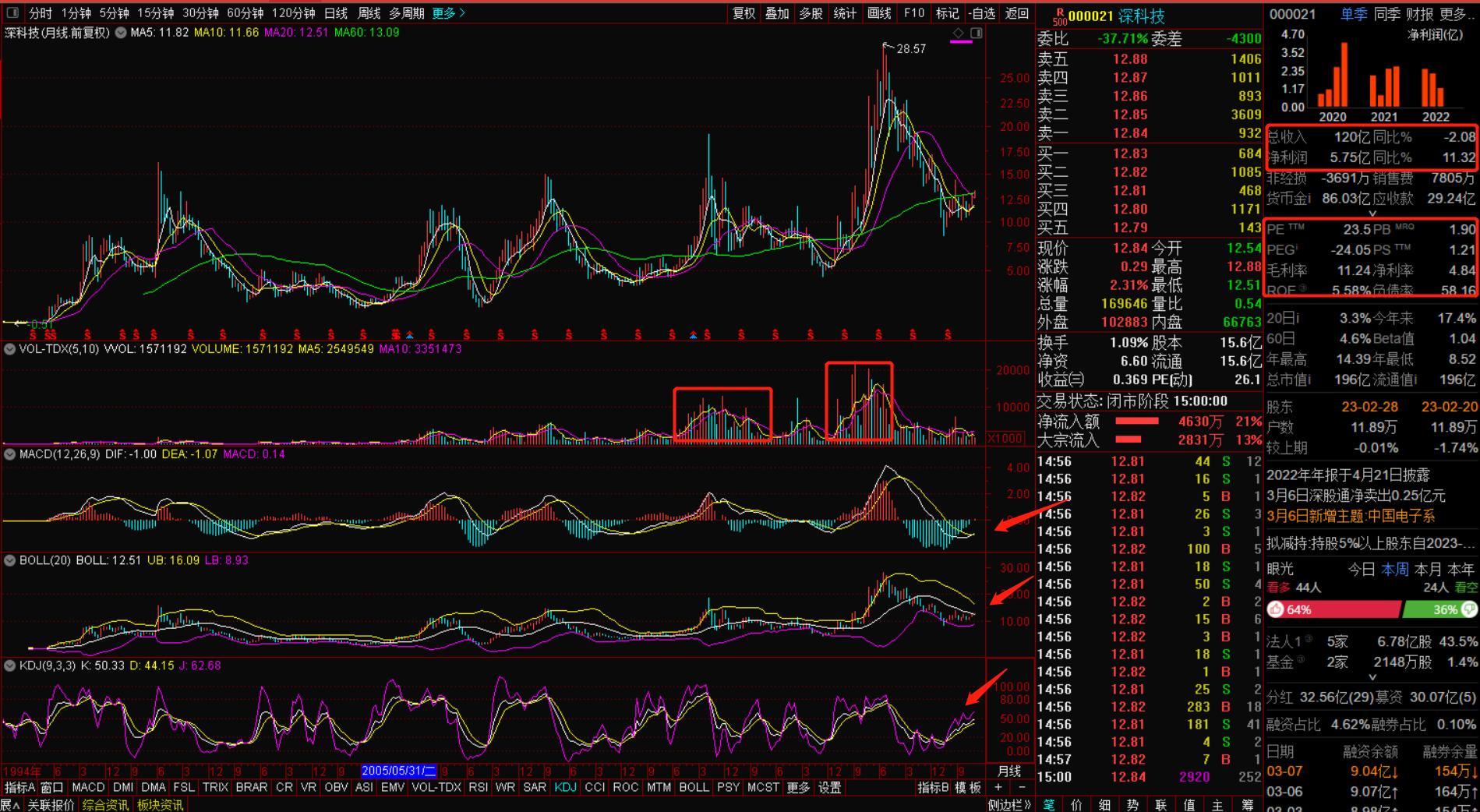Viewport: 1480px width, 812px height.
Task: Open the F10 company info
Action: 914,13
